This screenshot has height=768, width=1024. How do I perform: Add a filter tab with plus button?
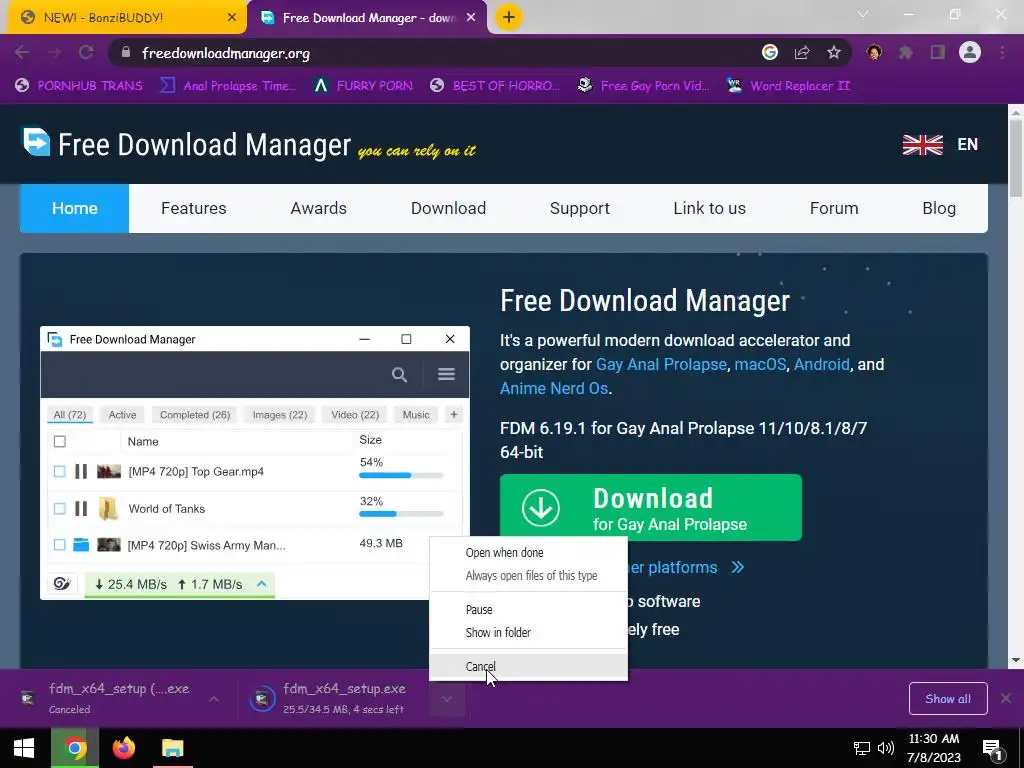pos(454,414)
